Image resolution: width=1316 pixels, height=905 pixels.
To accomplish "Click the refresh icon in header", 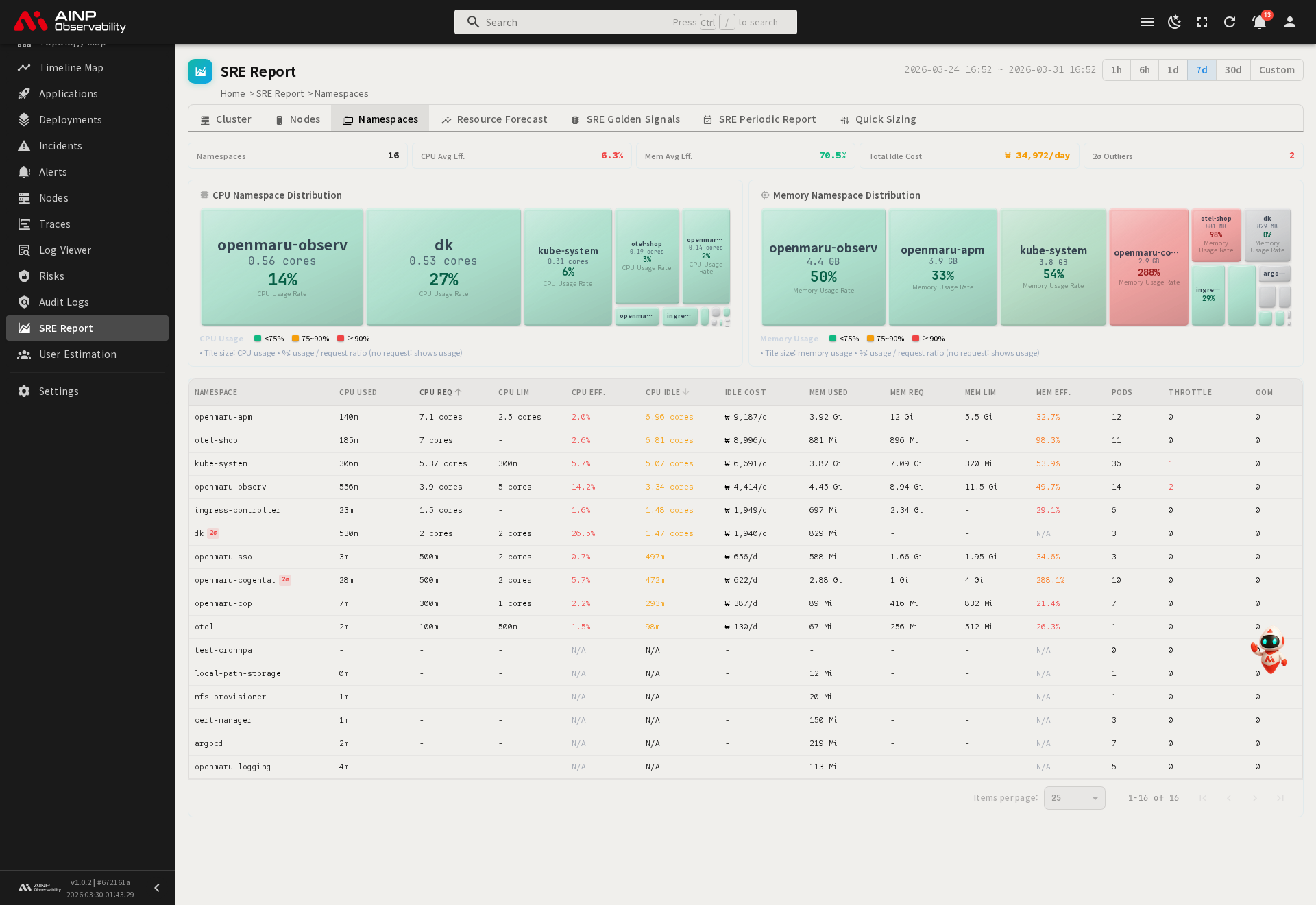I will click(1230, 22).
